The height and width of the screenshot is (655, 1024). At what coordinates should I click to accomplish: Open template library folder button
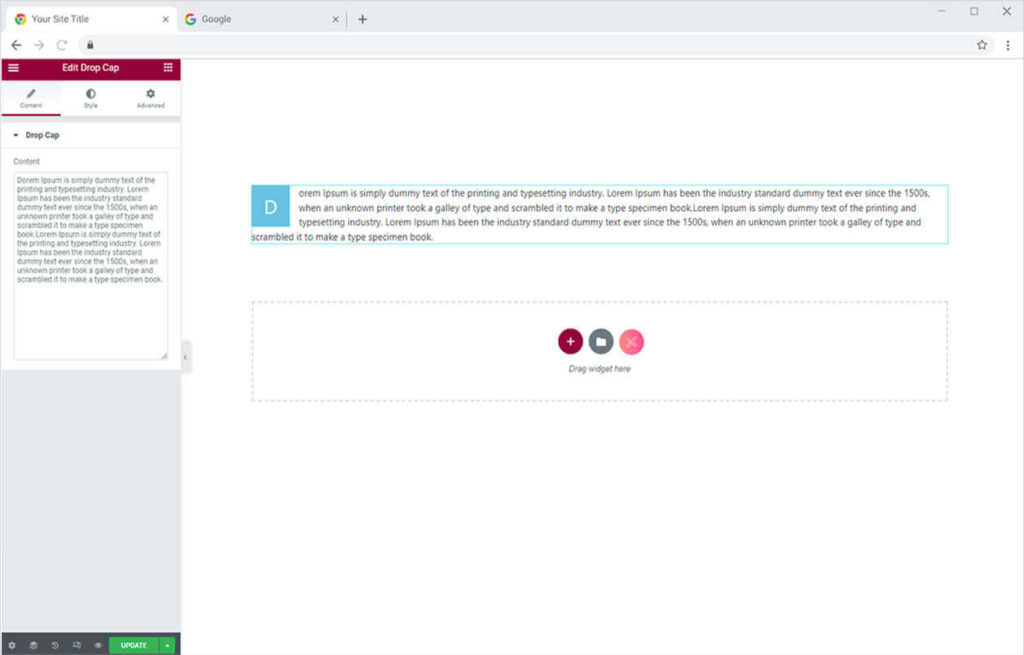(600, 342)
